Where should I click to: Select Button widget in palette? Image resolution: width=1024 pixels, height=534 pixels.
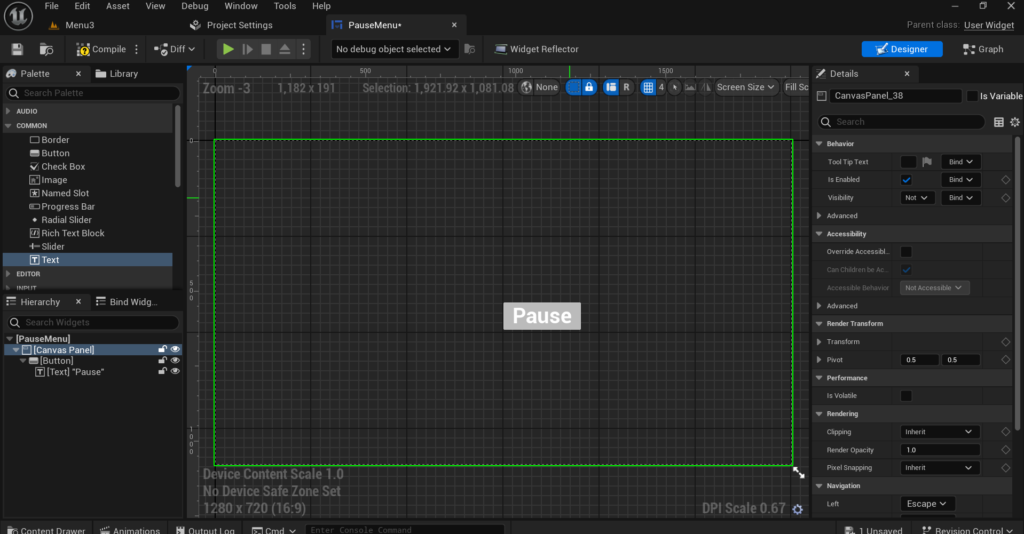(49, 153)
